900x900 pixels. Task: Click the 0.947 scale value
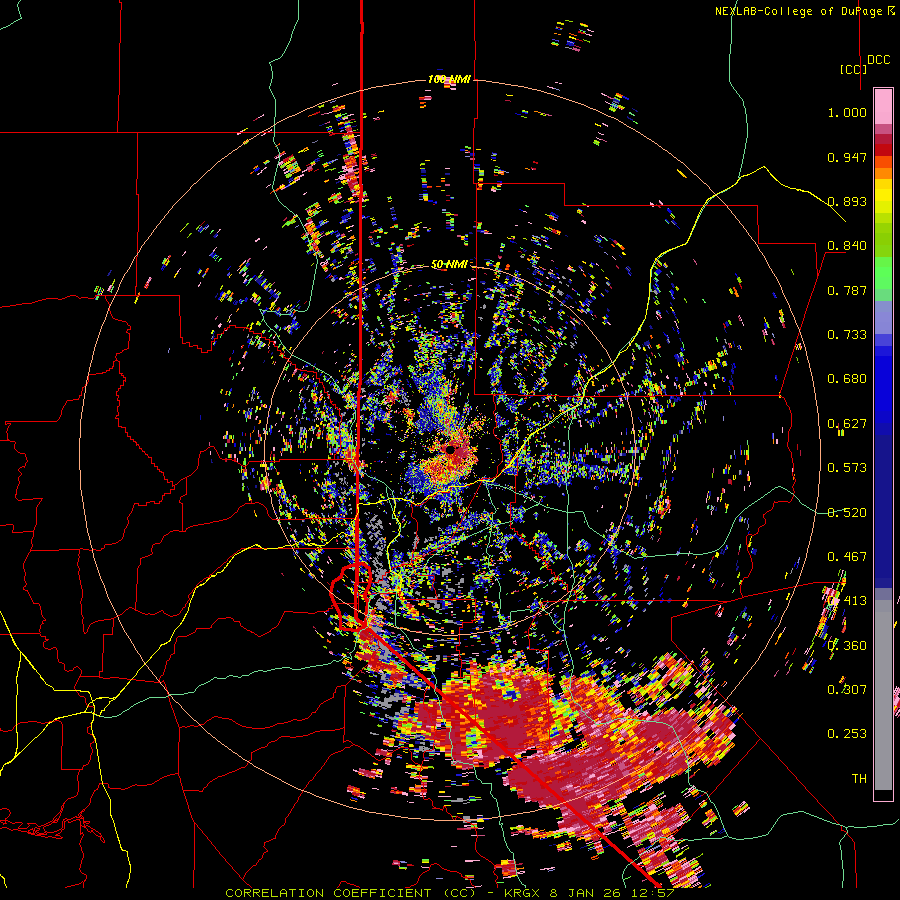[x=847, y=157]
